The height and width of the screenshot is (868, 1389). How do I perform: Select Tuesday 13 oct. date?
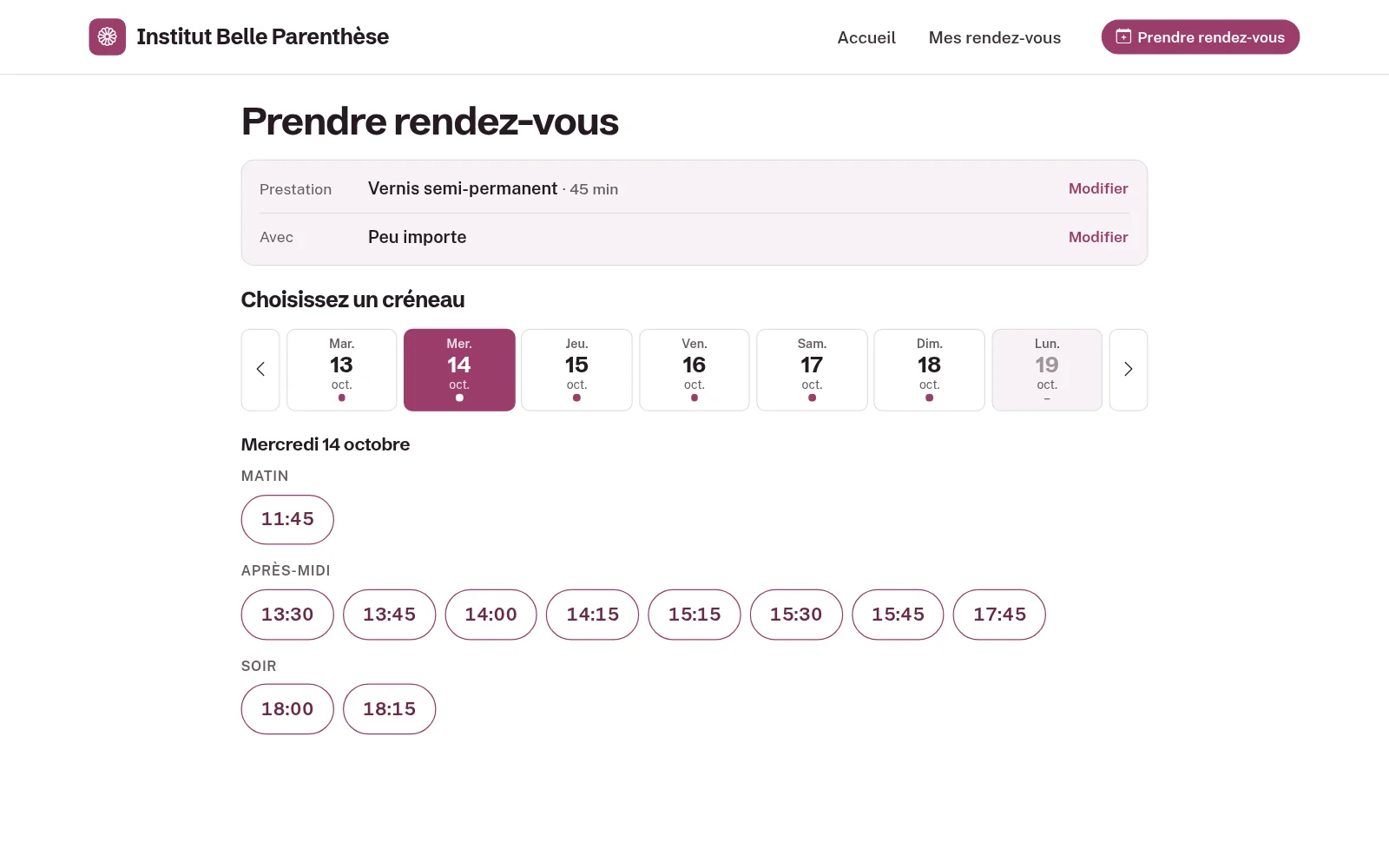pyautogui.click(x=342, y=370)
